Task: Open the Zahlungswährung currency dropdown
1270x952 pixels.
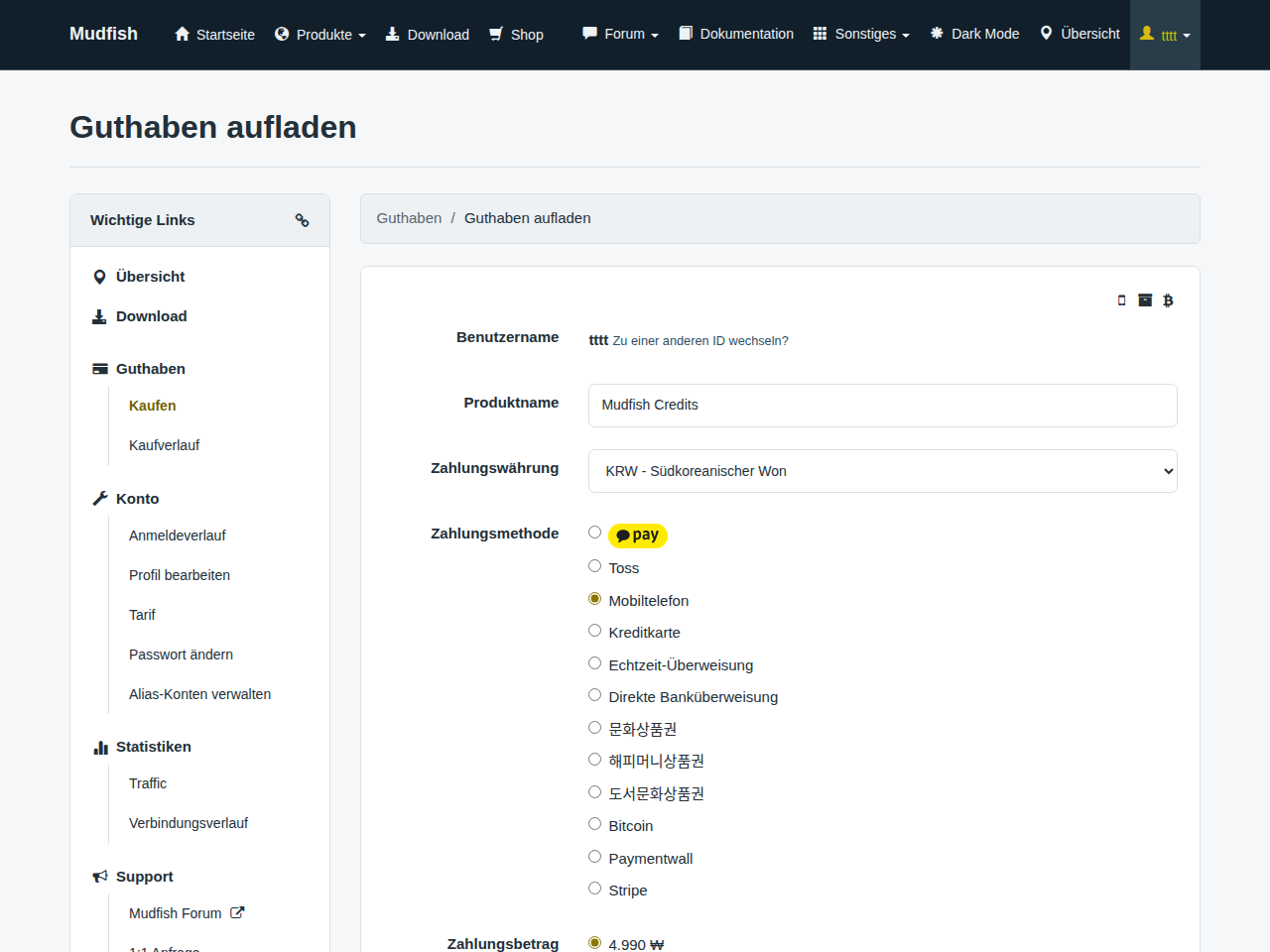Action: (883, 471)
